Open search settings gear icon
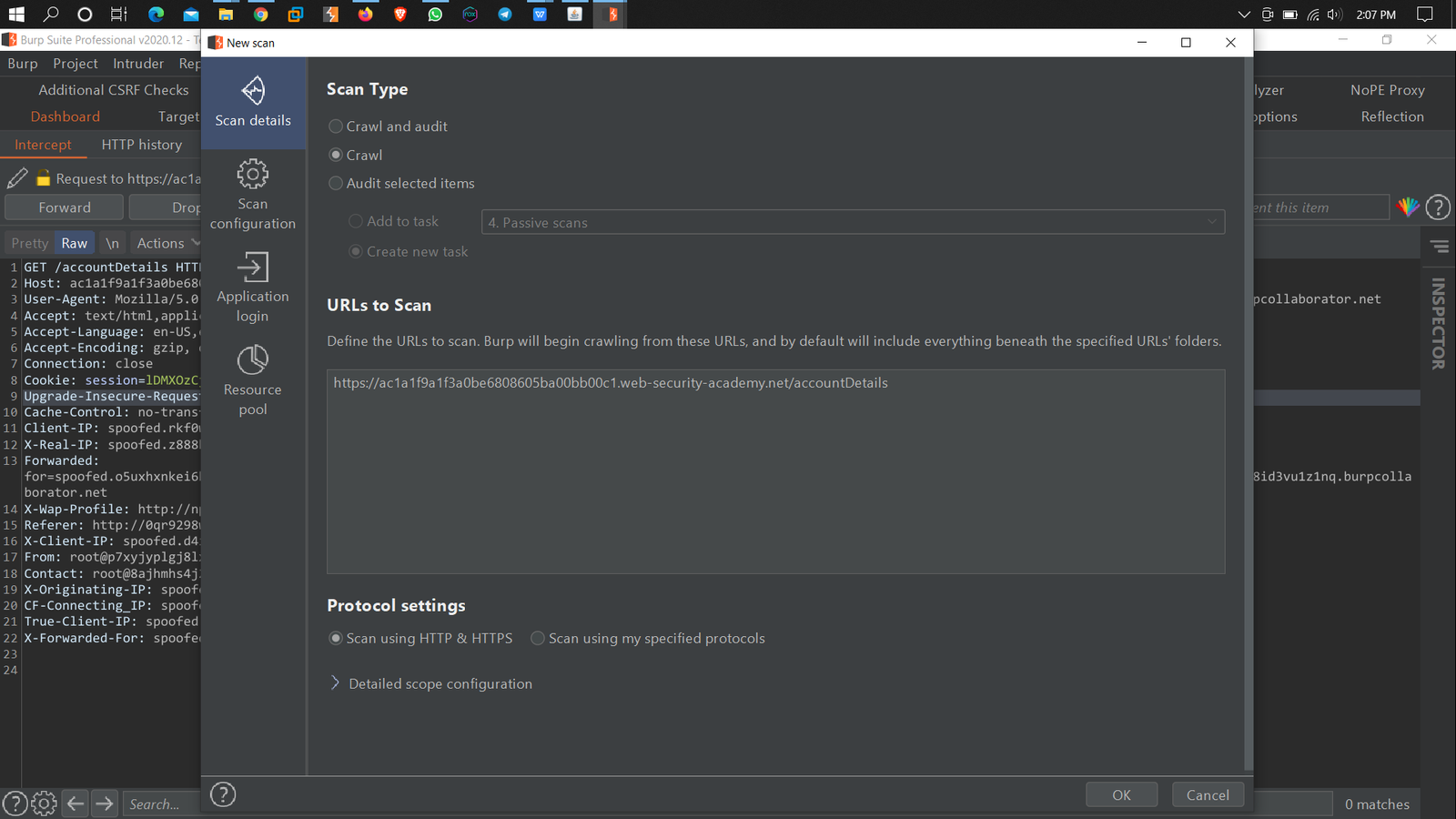1456x819 pixels. tap(44, 804)
